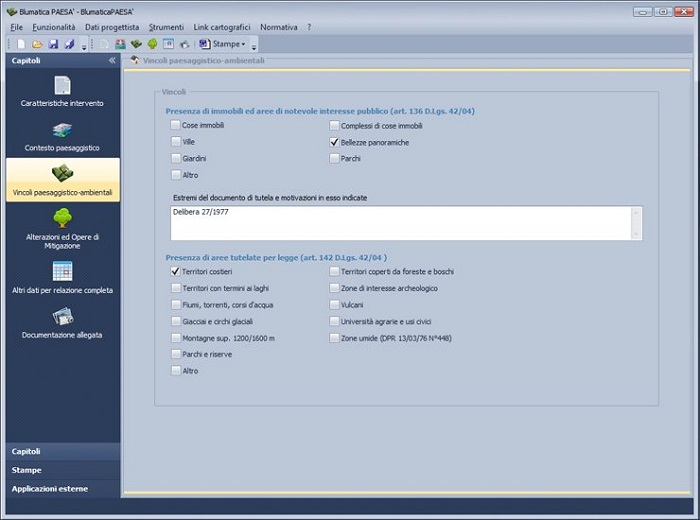Screen dimensions: 700x520
Task: Open the Stampe dropdown in the toolbar
Action: 222,44
